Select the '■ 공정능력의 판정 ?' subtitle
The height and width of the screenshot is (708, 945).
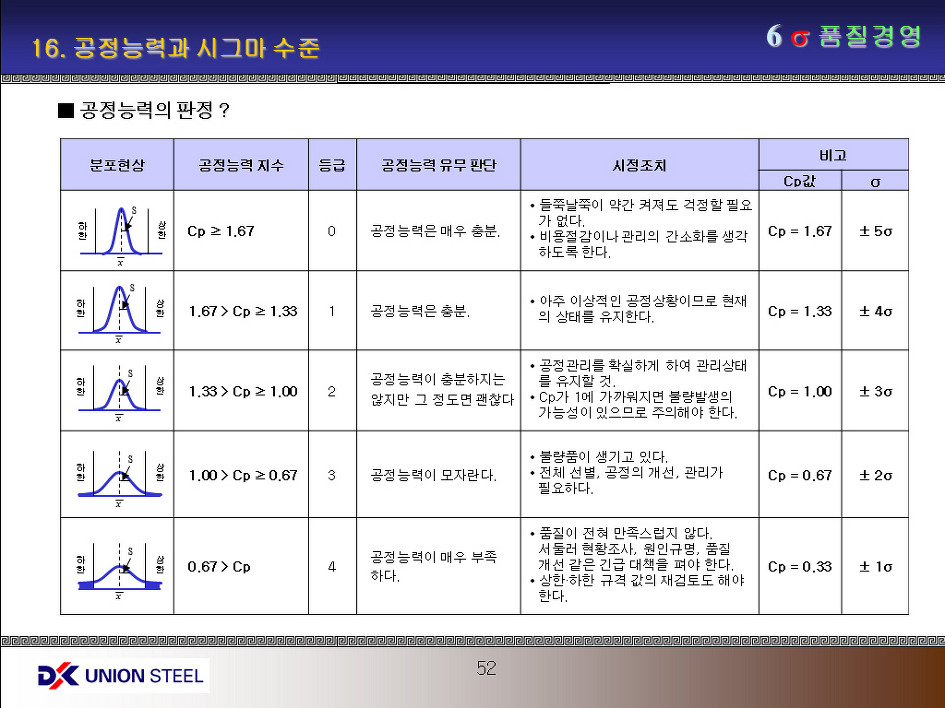[145, 110]
